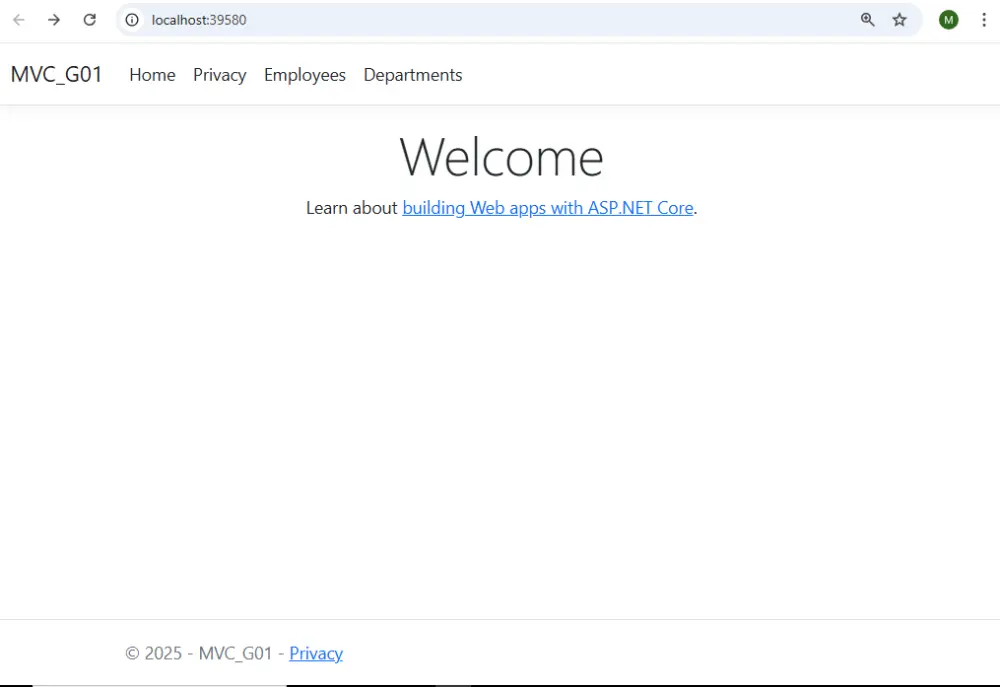Select the Employees navigation item

coord(304,74)
